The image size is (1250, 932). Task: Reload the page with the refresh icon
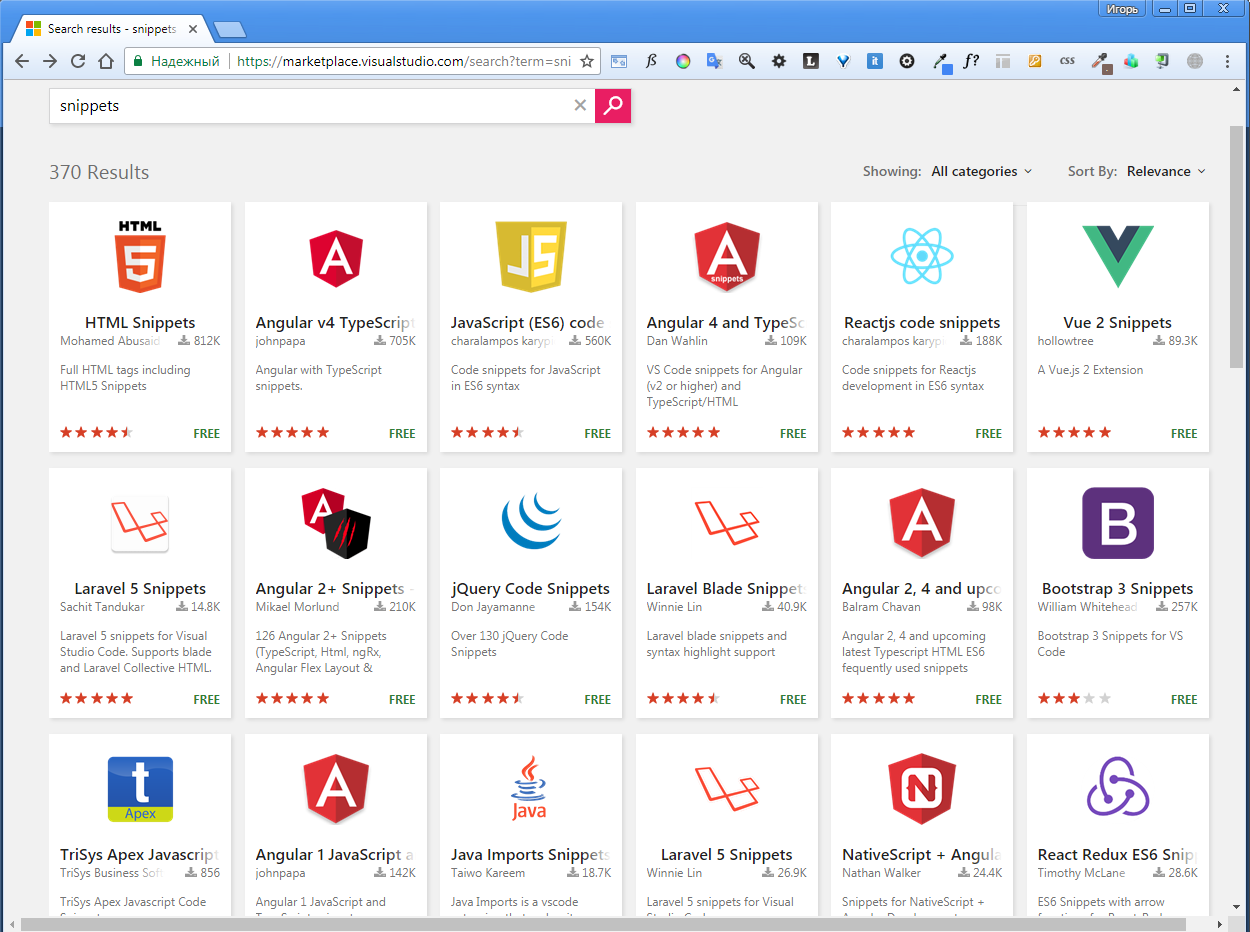pyautogui.click(x=78, y=61)
